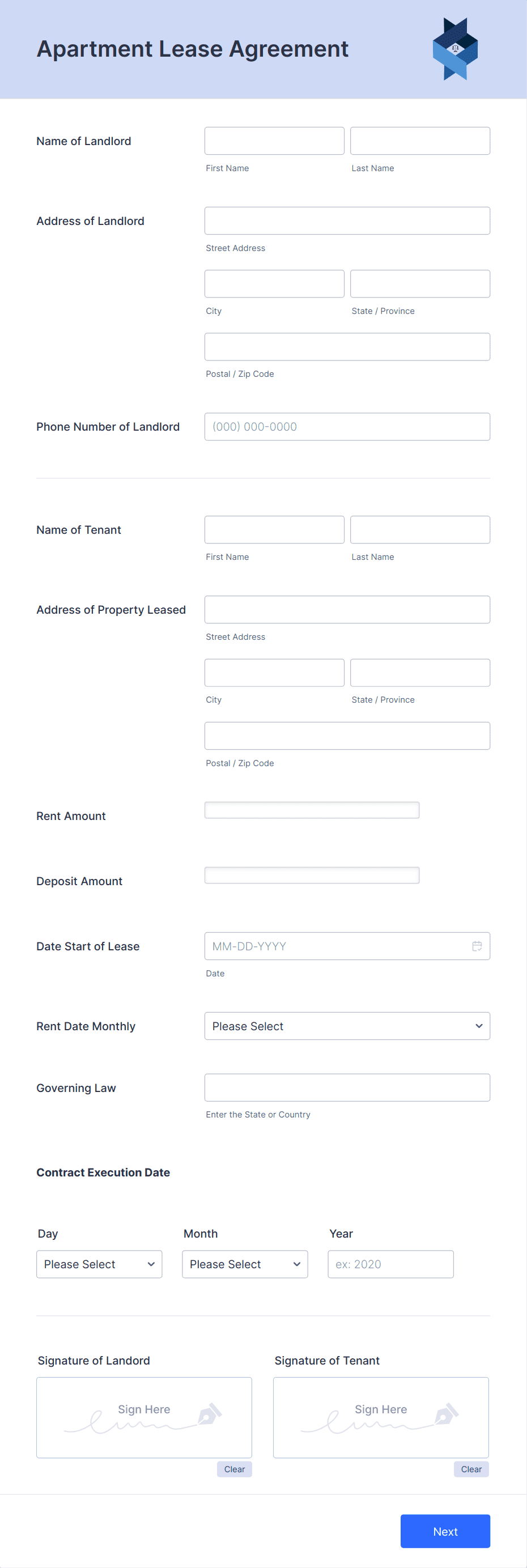Screen dimensions: 527x1568
Task: Expand the Month dropdown under Contract Execution Date
Action: pos(245,1264)
